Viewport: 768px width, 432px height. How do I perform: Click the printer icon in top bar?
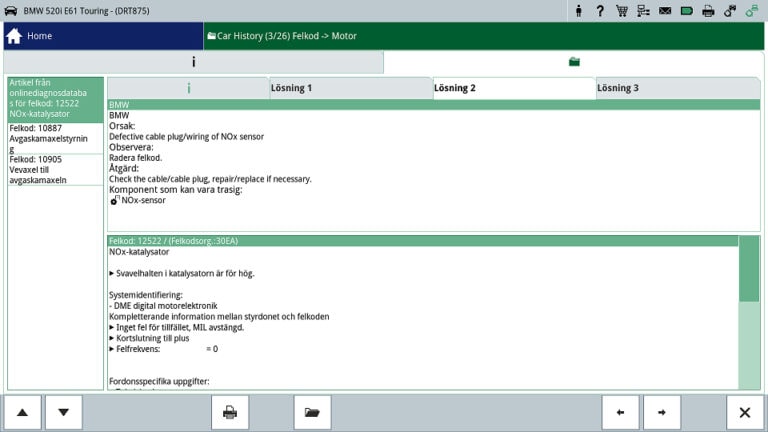[708, 11]
